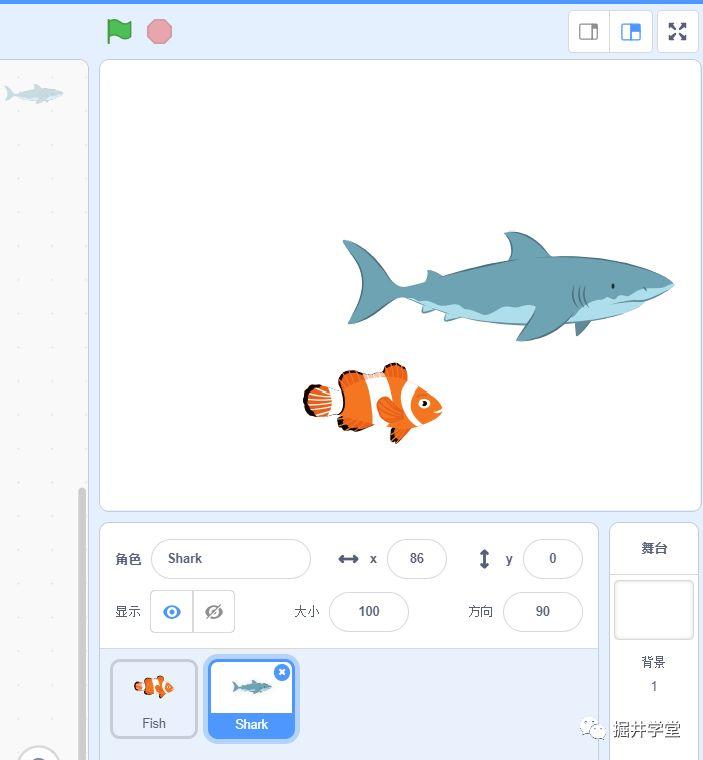Edit the direction value 90

point(543,612)
